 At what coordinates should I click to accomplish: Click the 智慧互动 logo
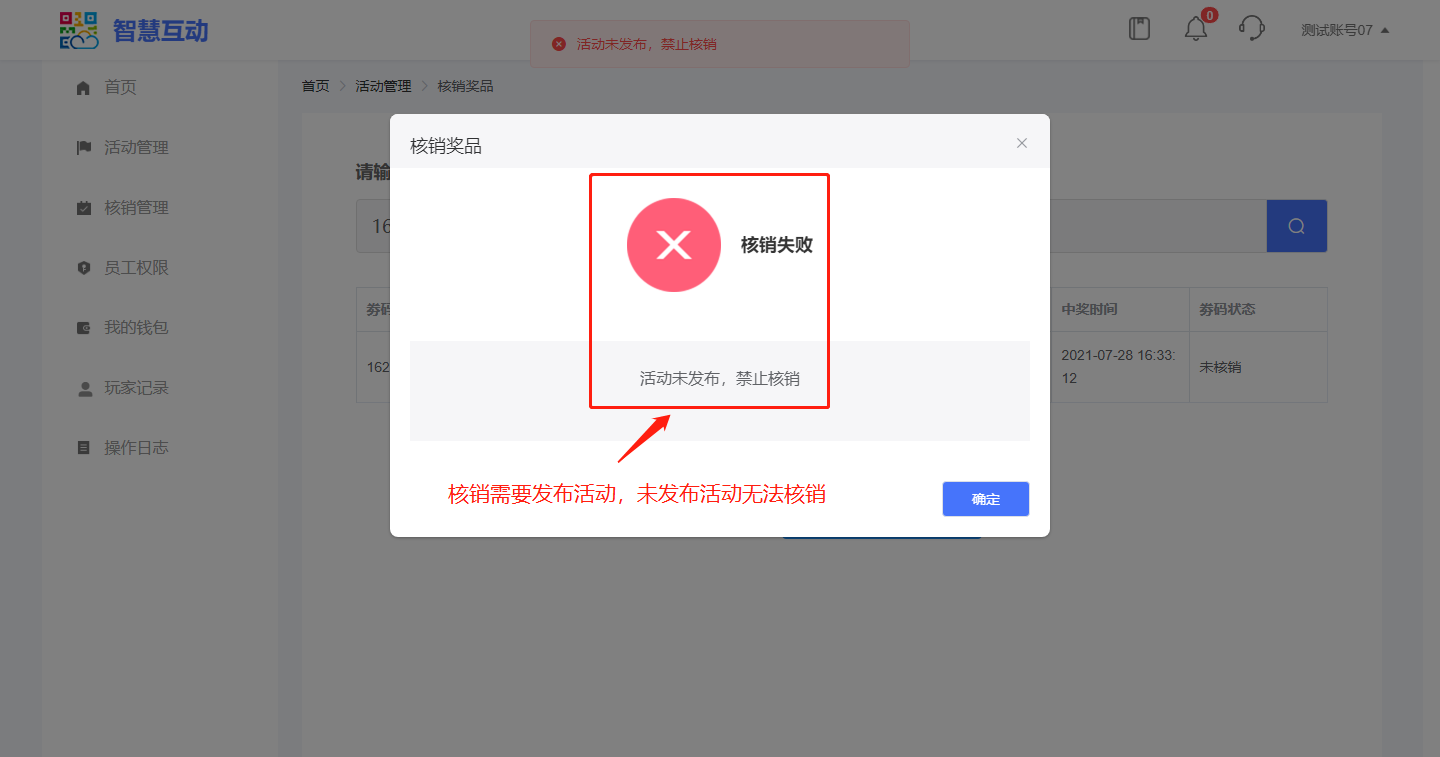tap(134, 30)
